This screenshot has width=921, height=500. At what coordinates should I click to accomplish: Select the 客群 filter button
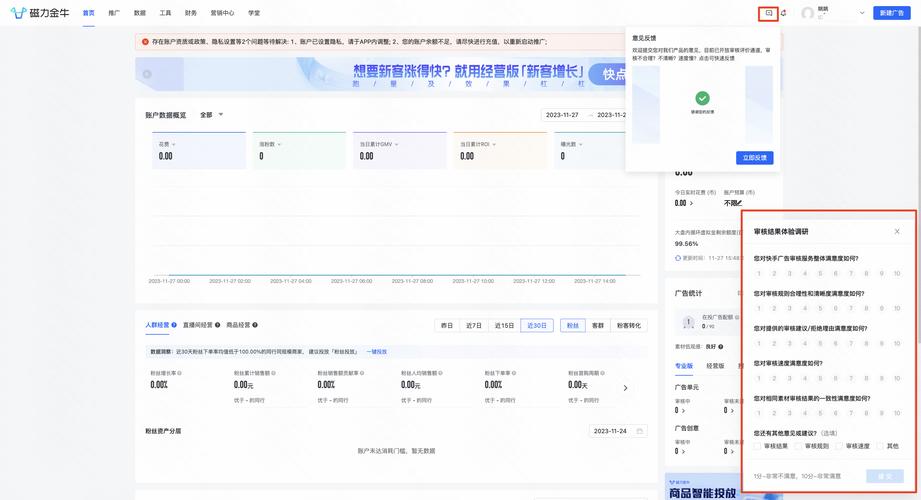(x=598, y=325)
